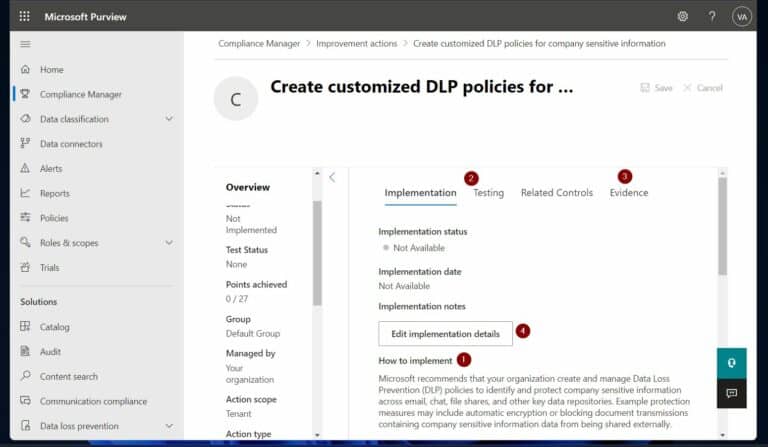Viewport: 768px width, 447px height.
Task: Click the Data connectors icon
Action: [x=25, y=143]
